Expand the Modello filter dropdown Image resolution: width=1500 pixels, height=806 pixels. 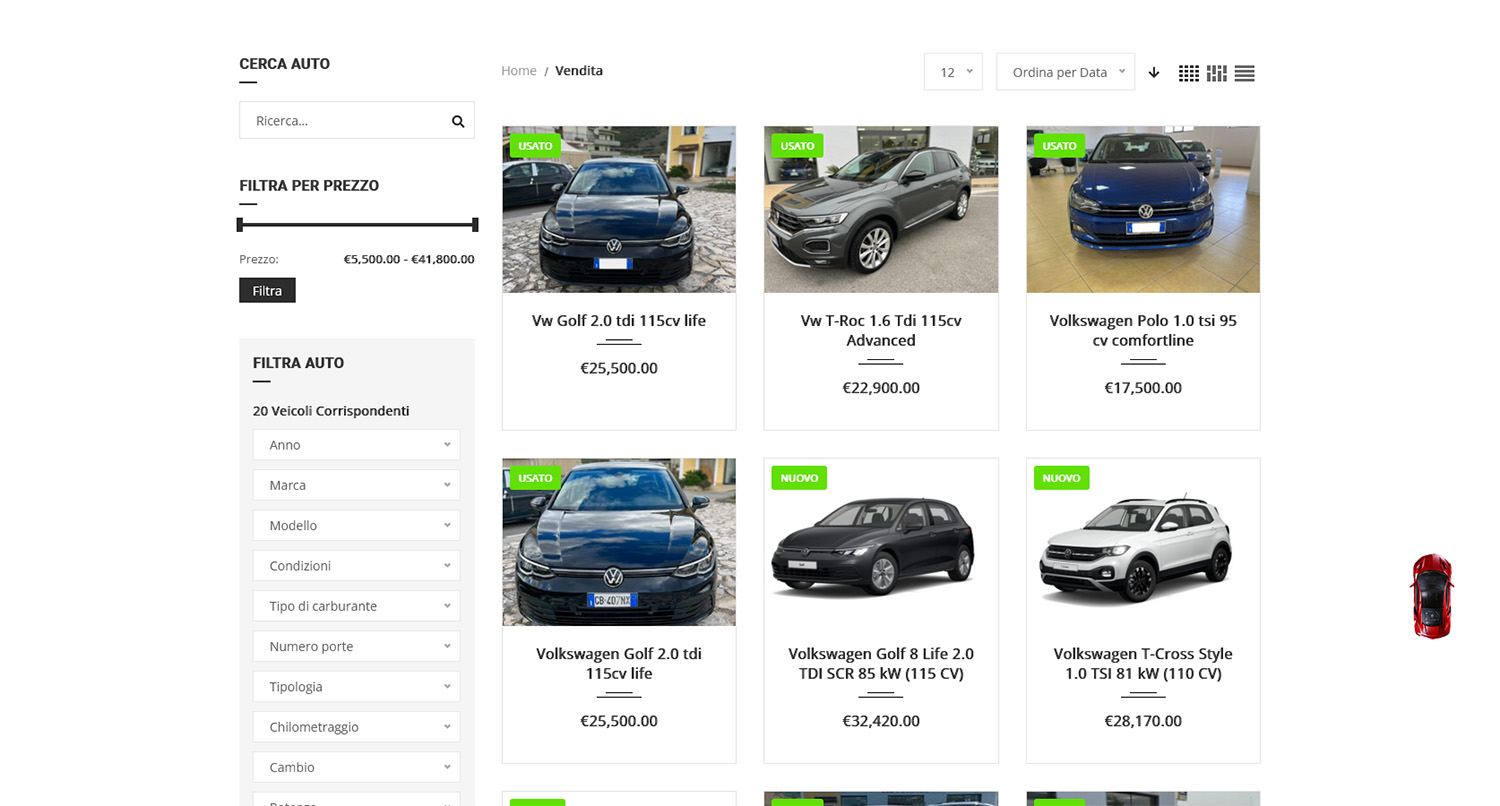(356, 525)
